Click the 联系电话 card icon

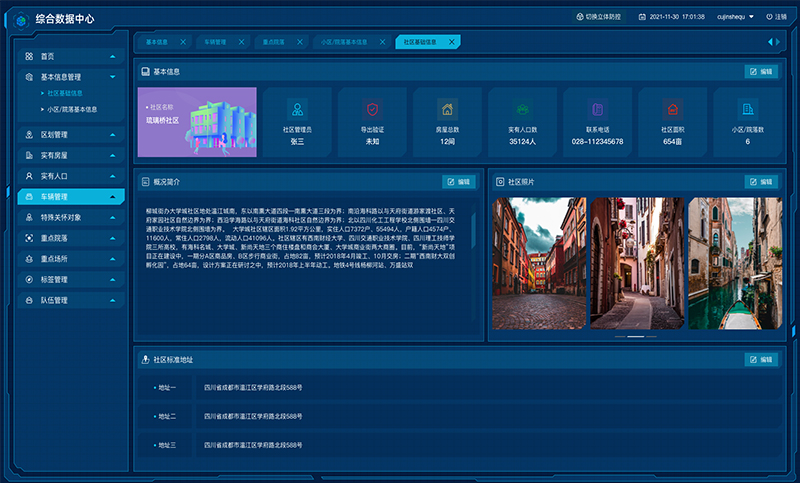point(597,109)
